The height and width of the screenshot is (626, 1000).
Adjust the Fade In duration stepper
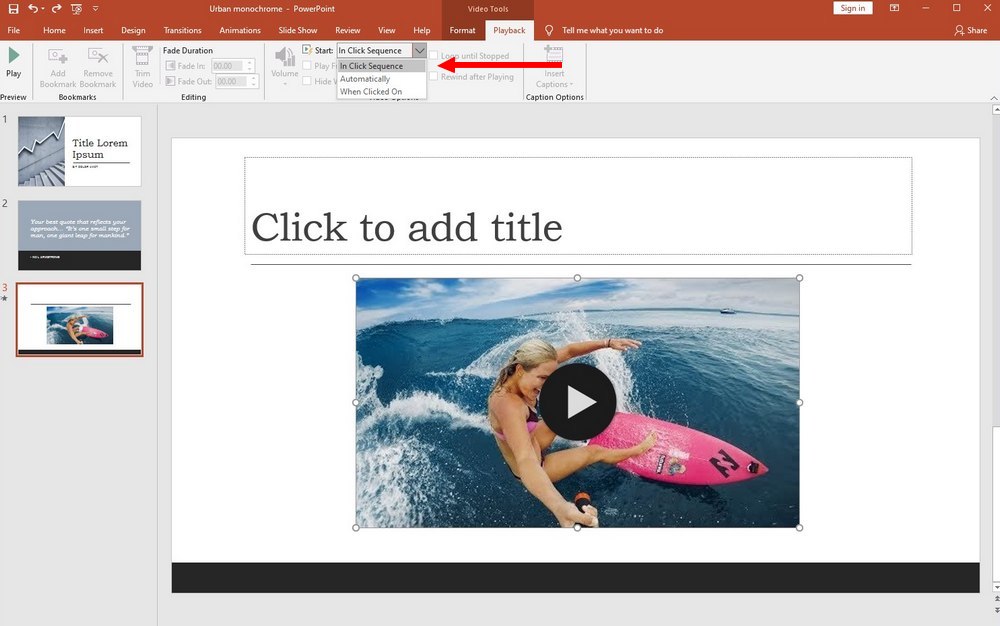(249, 66)
